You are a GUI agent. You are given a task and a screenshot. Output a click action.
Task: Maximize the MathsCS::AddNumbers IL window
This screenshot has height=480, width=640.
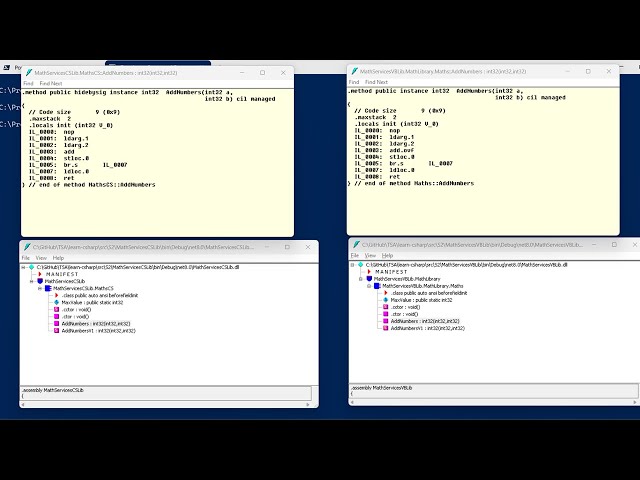(x=262, y=73)
